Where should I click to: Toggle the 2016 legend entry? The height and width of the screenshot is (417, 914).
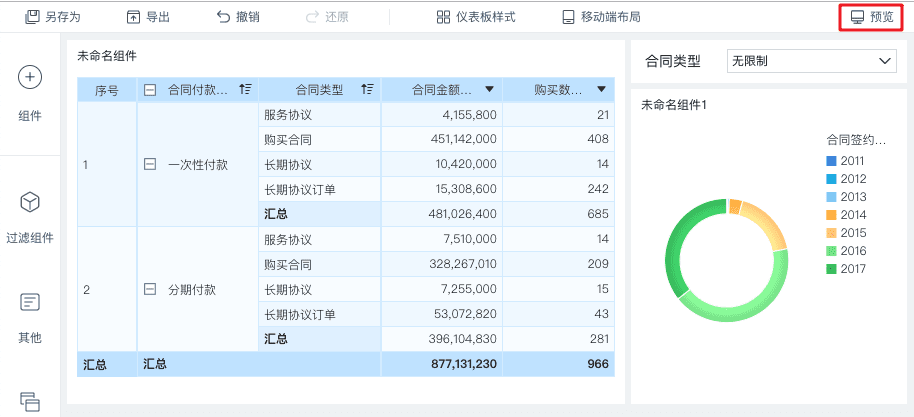click(844, 251)
